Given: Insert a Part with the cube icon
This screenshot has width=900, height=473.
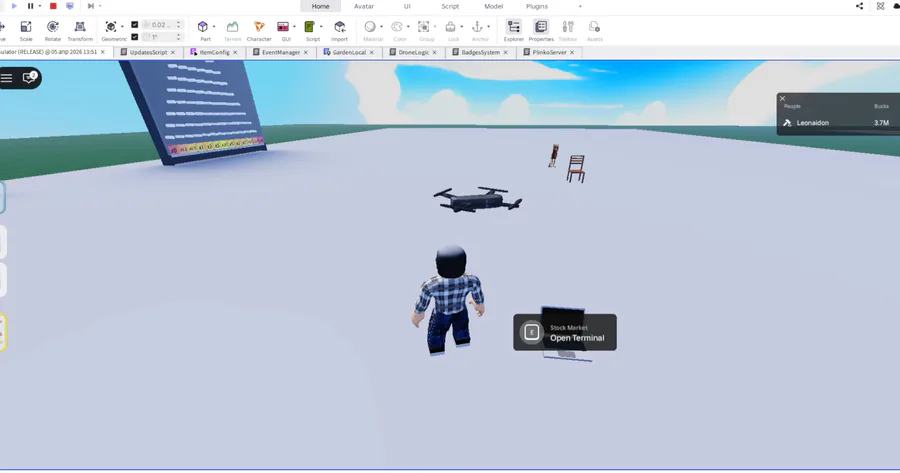Looking at the screenshot, I should click(x=203, y=26).
